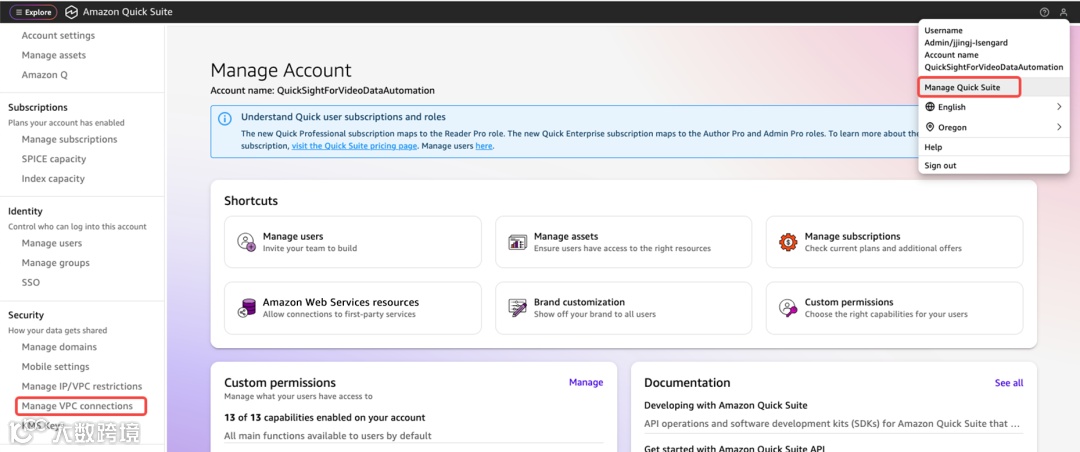
Task: Click See all link in Documentation card
Action: 1009,382
